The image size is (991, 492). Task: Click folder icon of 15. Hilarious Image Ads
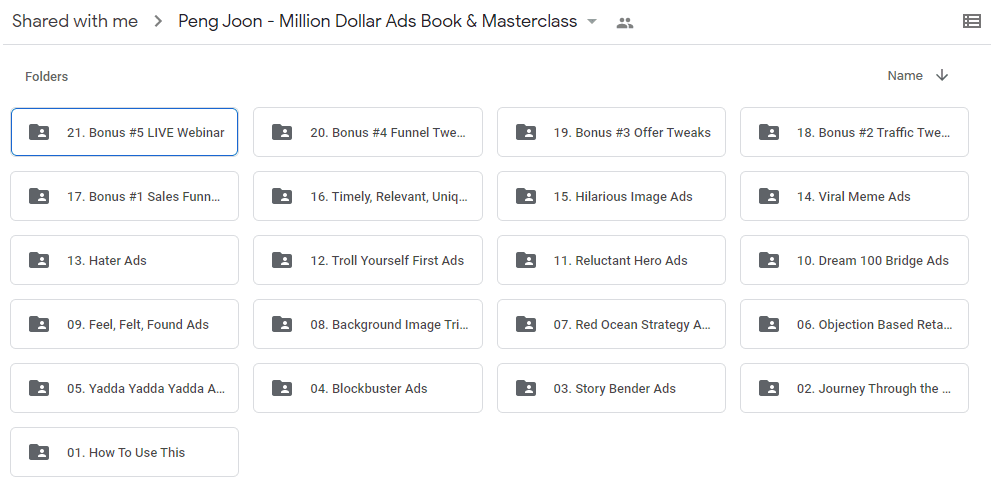(526, 196)
